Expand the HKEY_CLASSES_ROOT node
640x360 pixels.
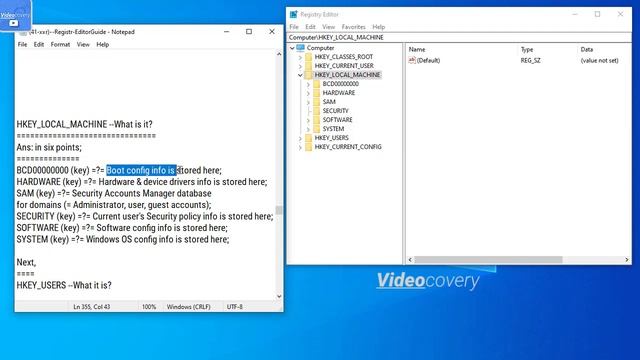pyautogui.click(x=300, y=57)
